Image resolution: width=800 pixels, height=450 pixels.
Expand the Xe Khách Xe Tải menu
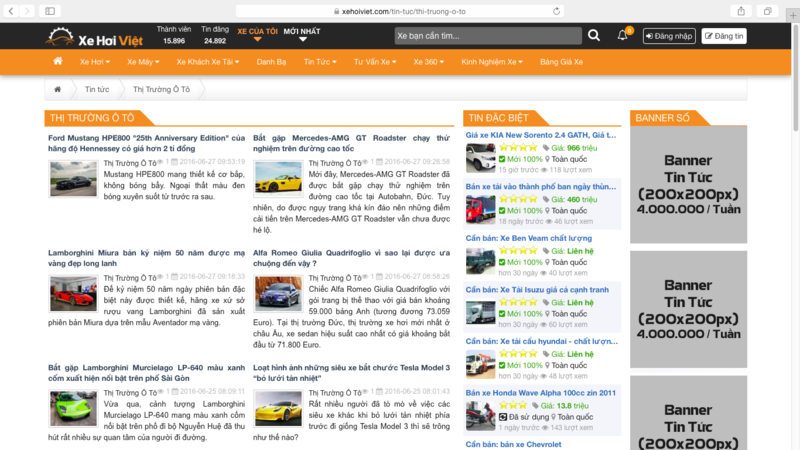click(208, 62)
